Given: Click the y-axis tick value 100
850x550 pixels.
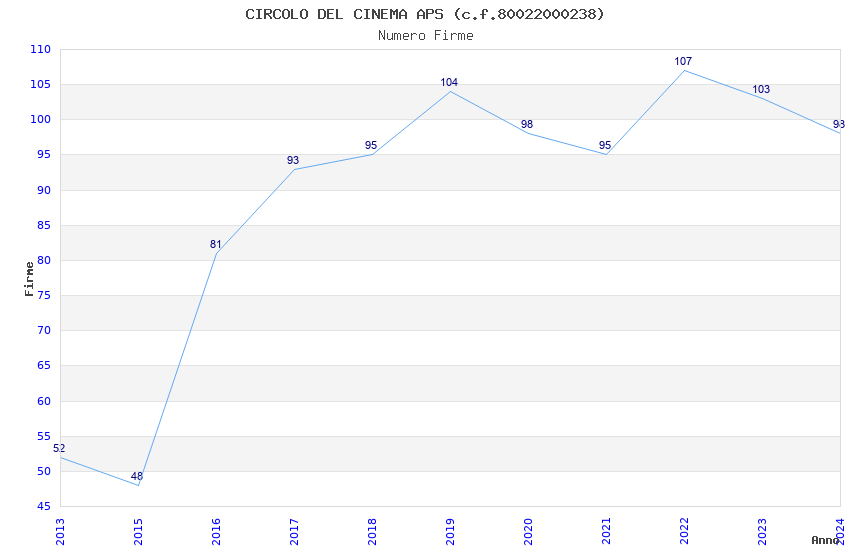Looking at the screenshot, I should (40, 119).
